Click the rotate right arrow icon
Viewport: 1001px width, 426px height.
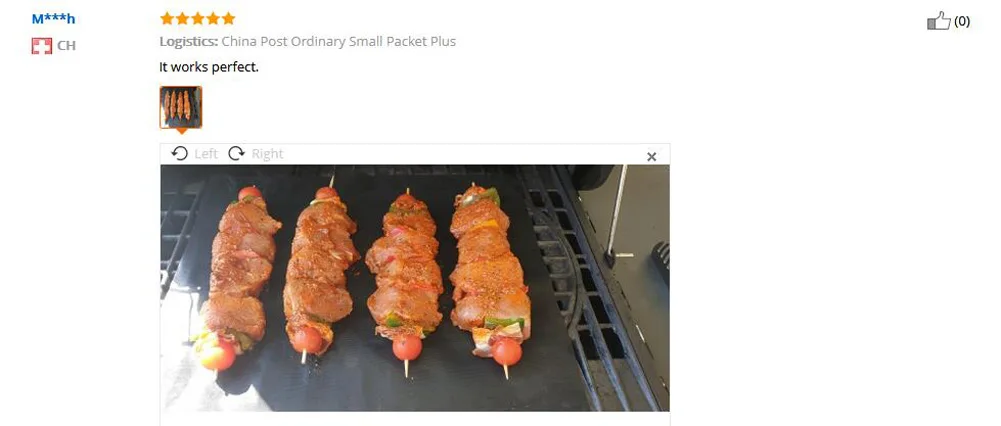coord(236,153)
